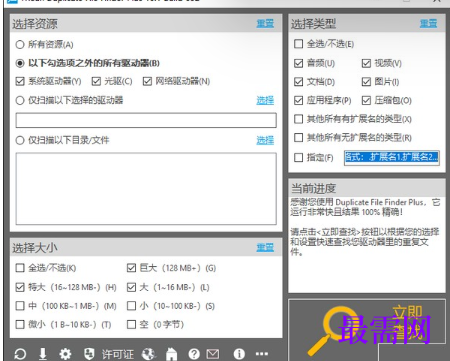Click the 当前进度 message text area
This screenshot has width=450, height=361.
367,244
